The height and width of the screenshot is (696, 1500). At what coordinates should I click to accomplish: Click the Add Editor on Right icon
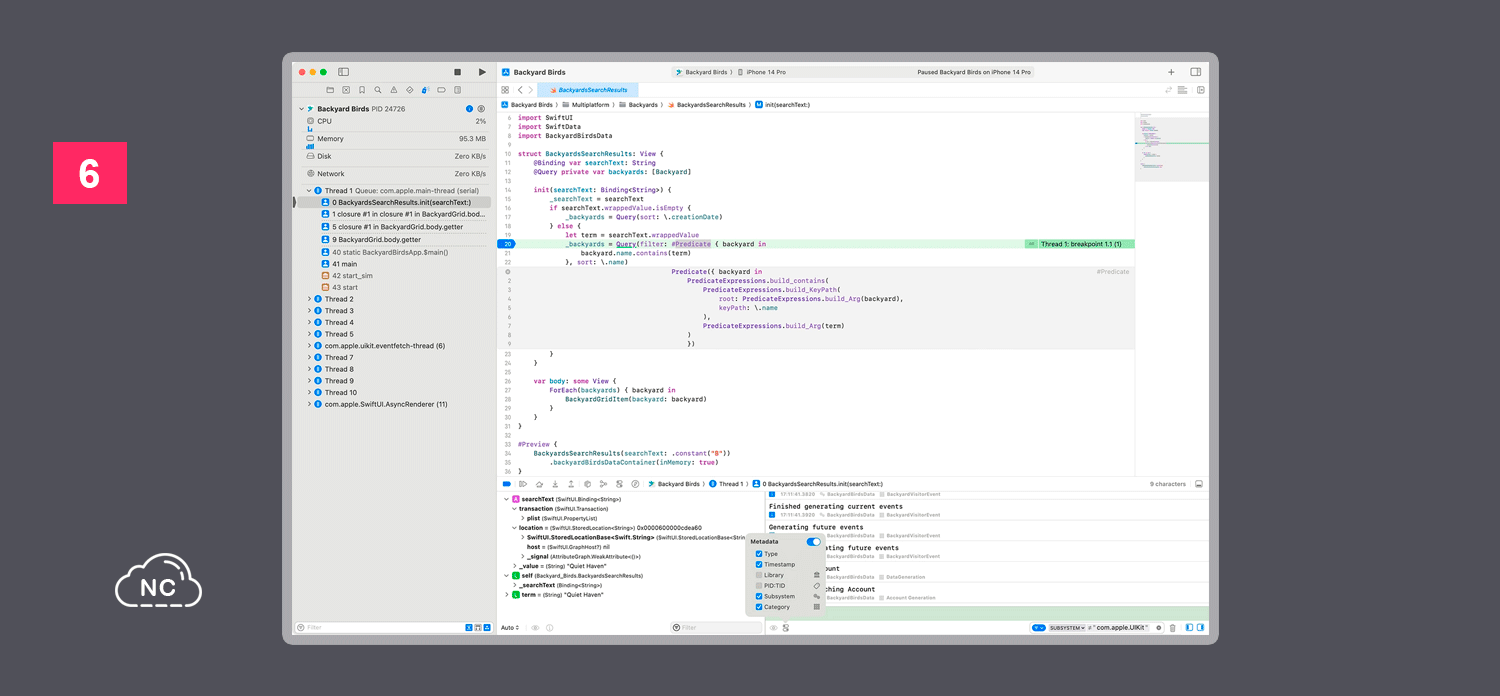click(1200, 90)
